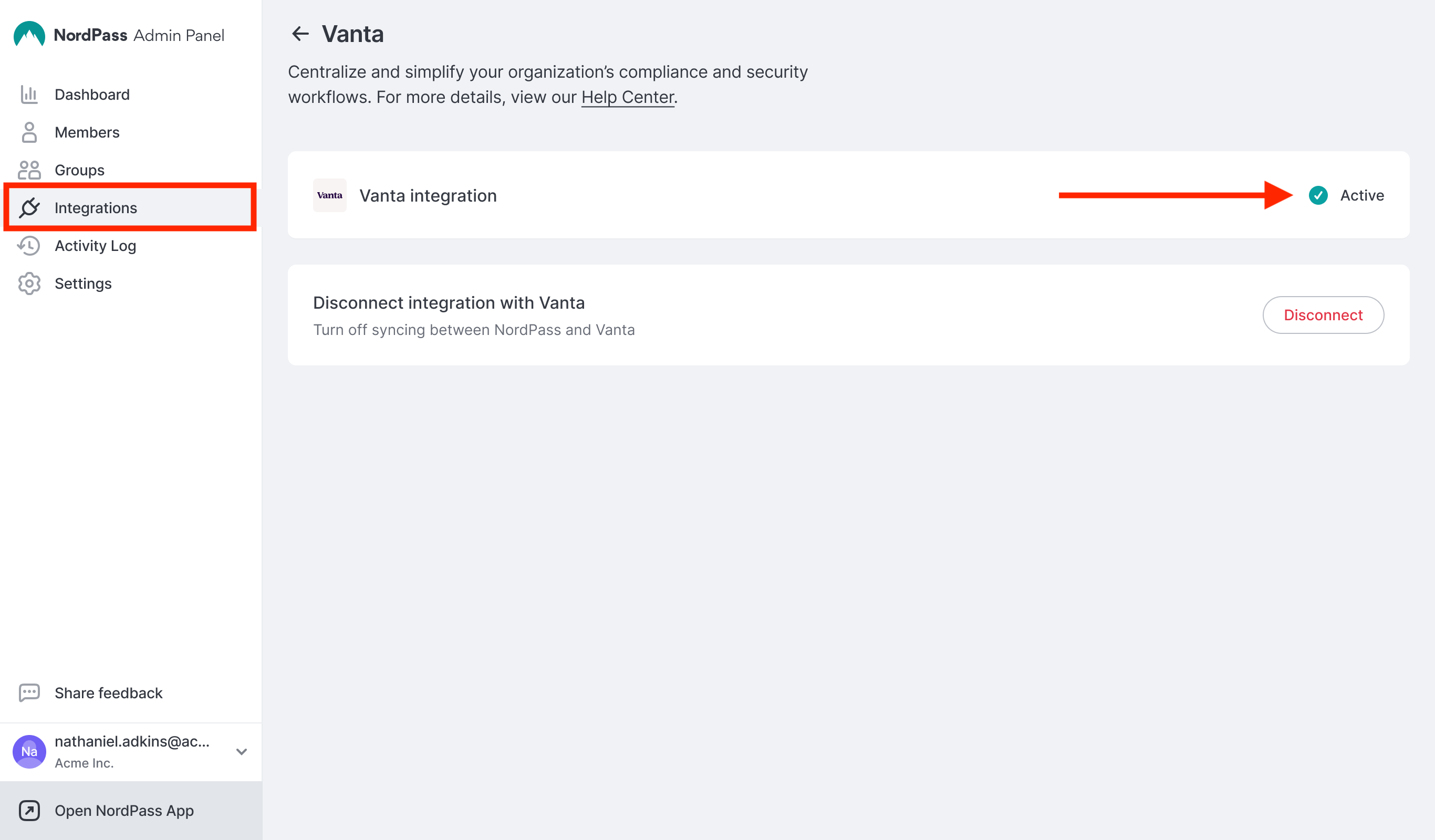Click the Dashboard bar chart icon
The height and width of the screenshot is (840, 1435).
pos(29,94)
